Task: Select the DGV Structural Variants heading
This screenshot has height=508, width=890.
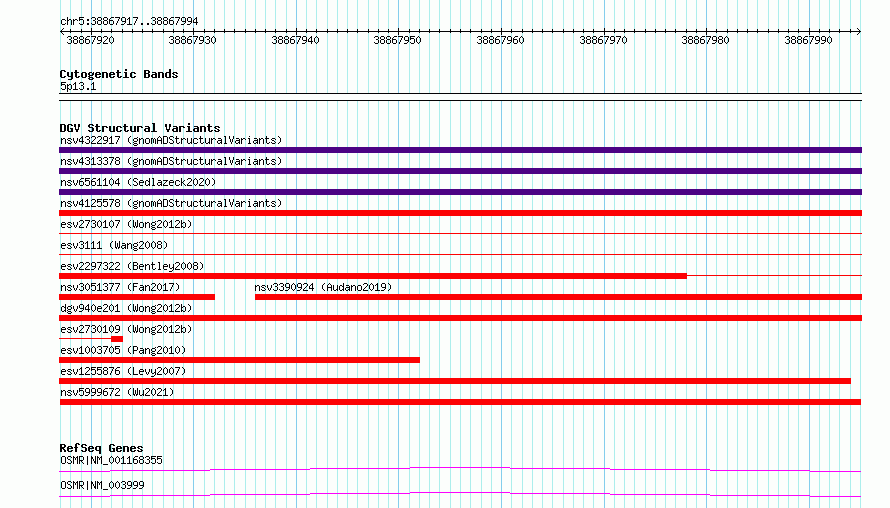Action: (x=140, y=128)
